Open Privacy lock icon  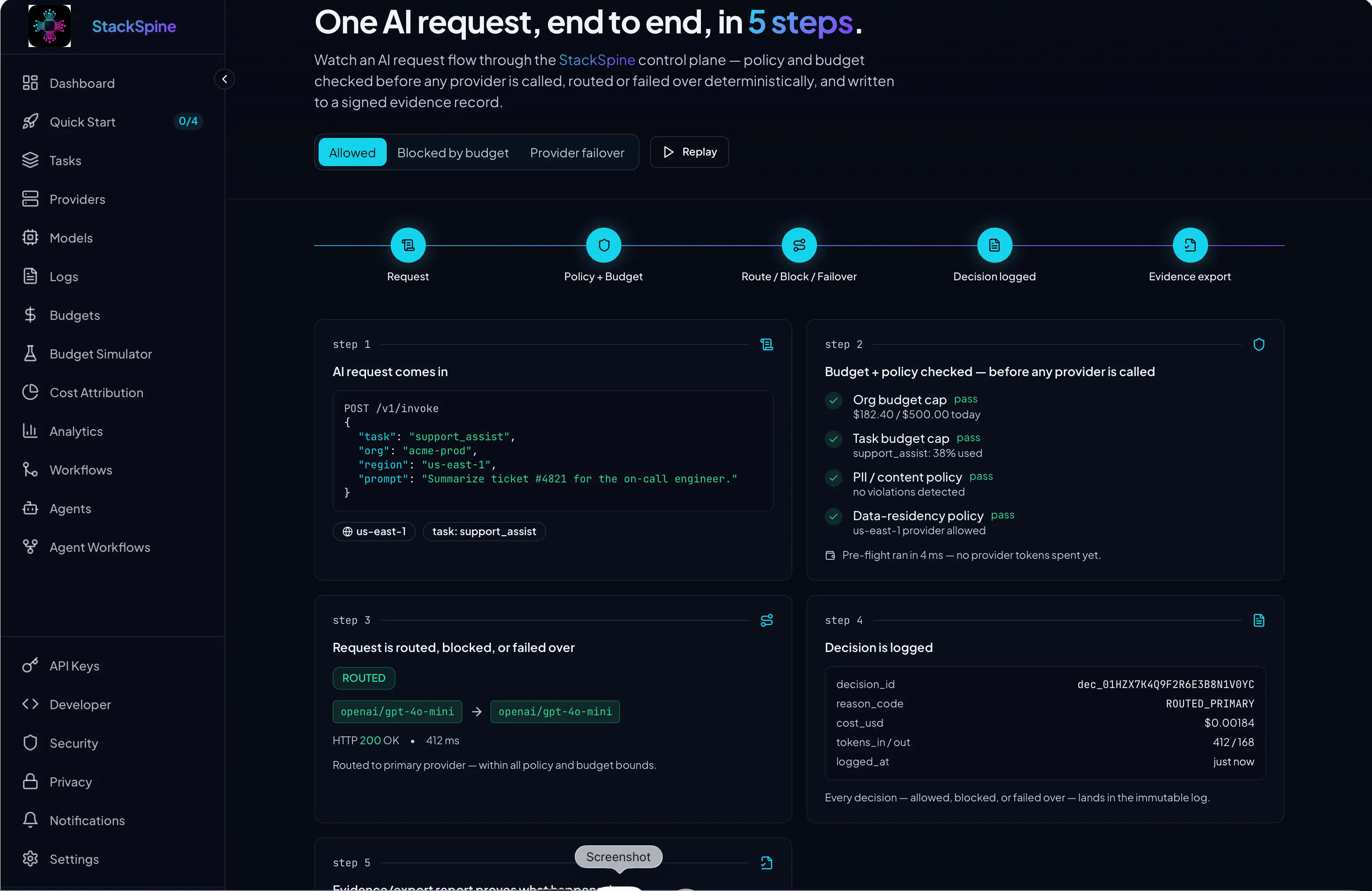pos(30,781)
